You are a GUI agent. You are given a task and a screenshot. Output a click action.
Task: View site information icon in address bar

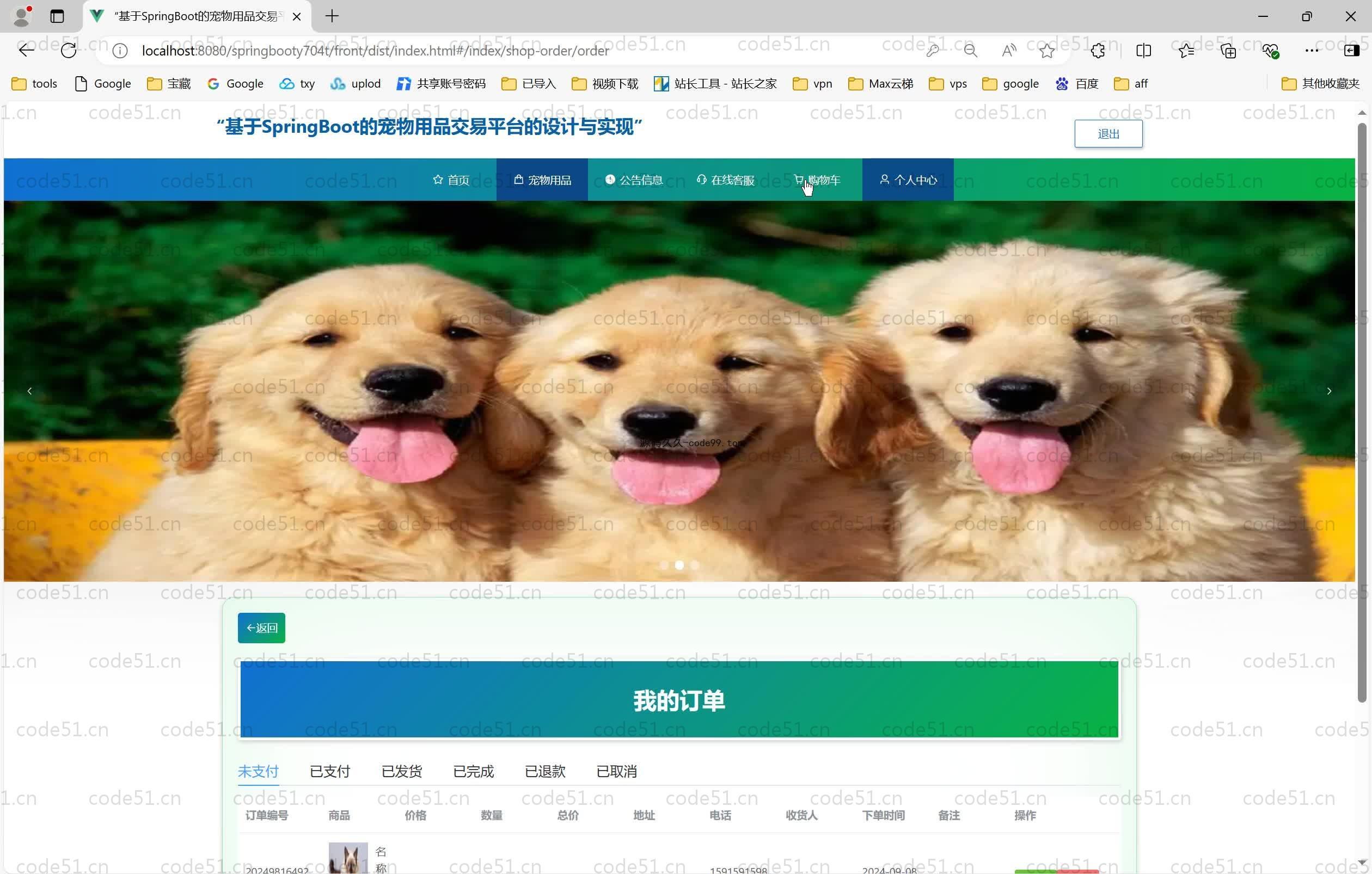120,51
